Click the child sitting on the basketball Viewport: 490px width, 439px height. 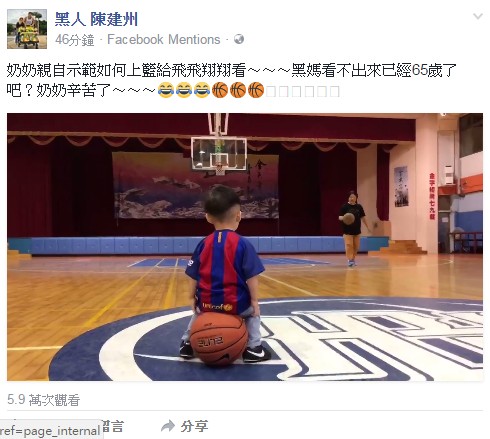[225, 273]
